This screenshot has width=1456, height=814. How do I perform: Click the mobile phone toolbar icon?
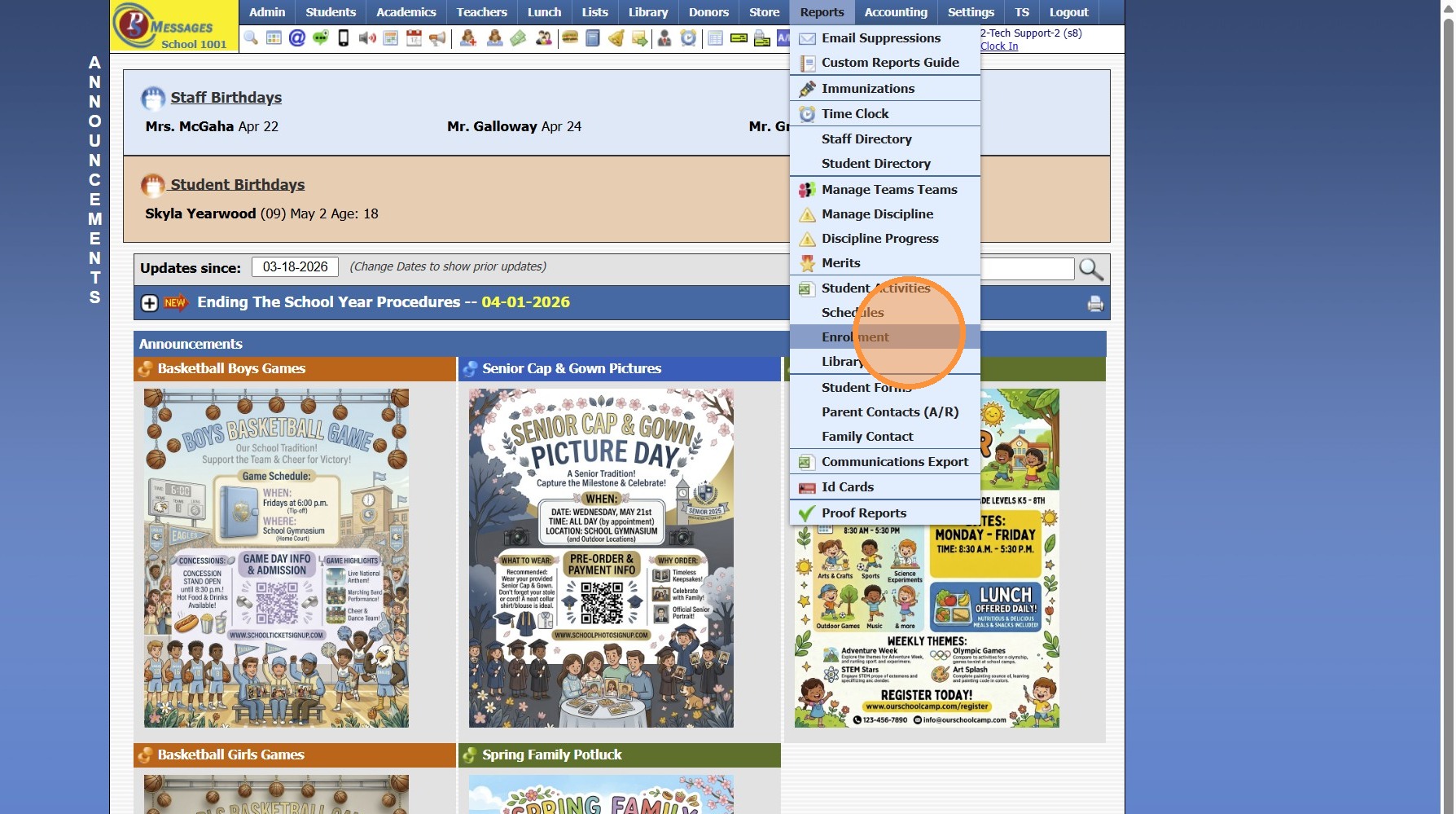point(344,38)
